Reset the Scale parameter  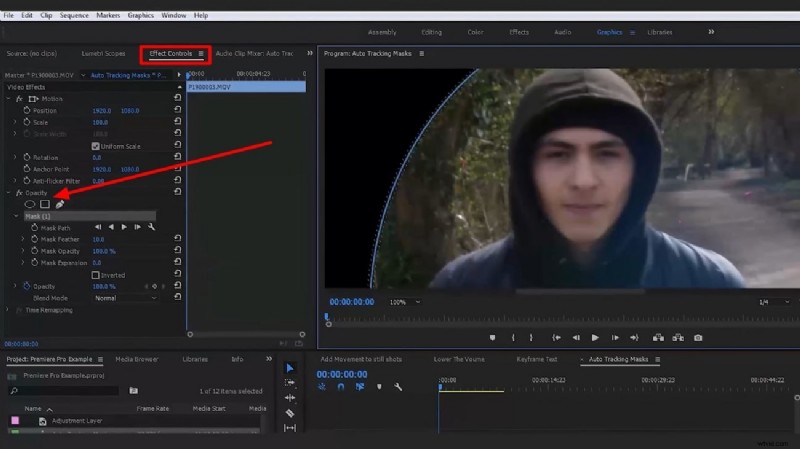click(x=178, y=121)
